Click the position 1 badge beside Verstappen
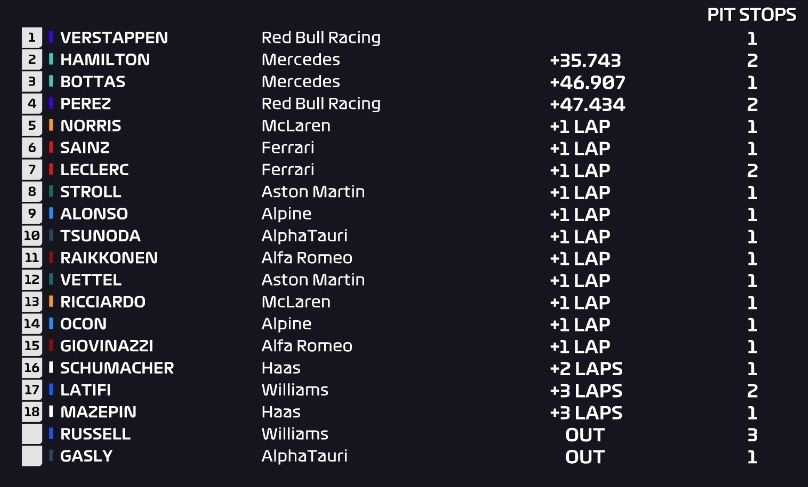Image resolution: width=808 pixels, height=487 pixels. 32,38
